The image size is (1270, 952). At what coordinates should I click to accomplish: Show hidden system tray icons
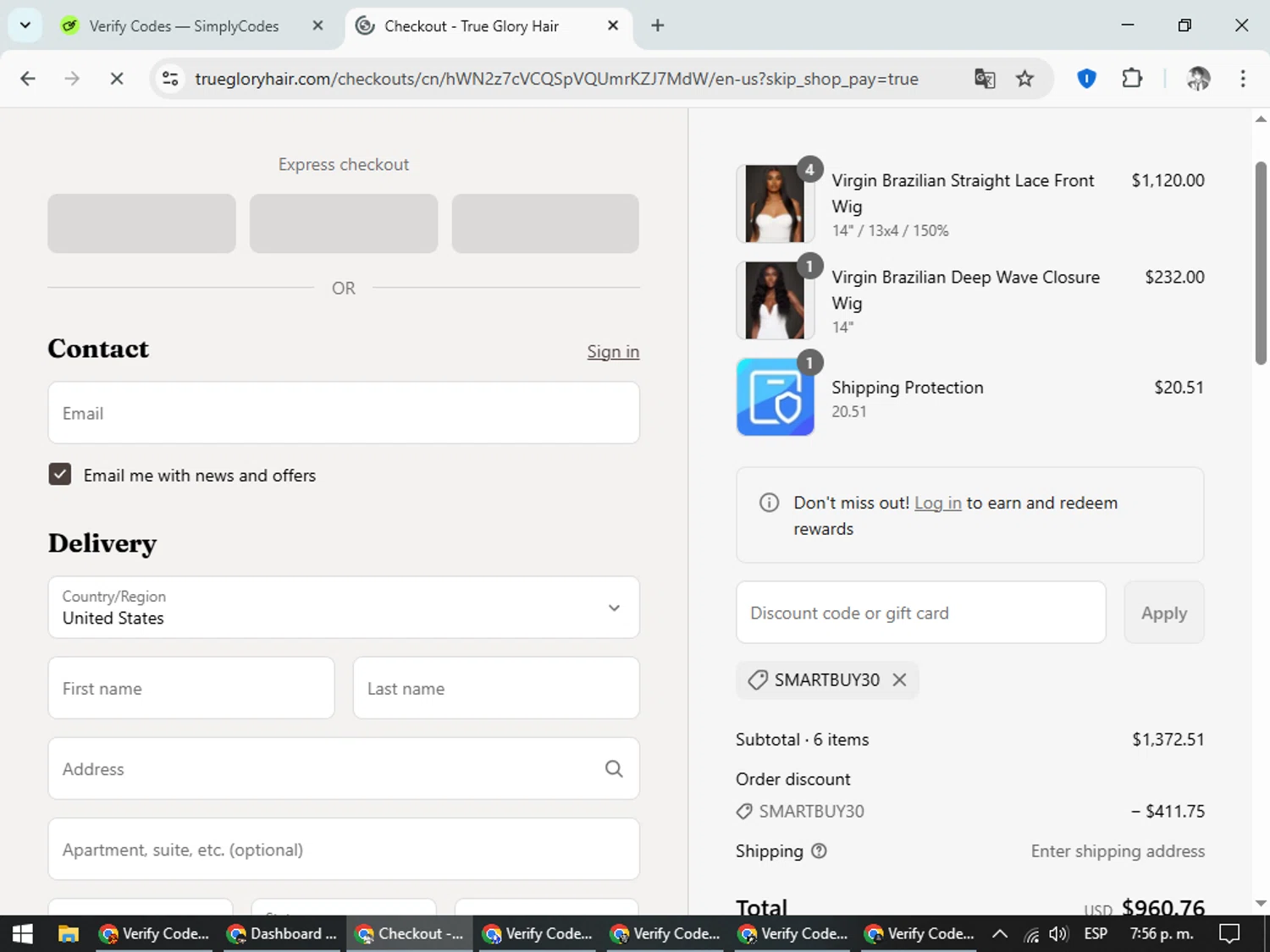point(1000,933)
